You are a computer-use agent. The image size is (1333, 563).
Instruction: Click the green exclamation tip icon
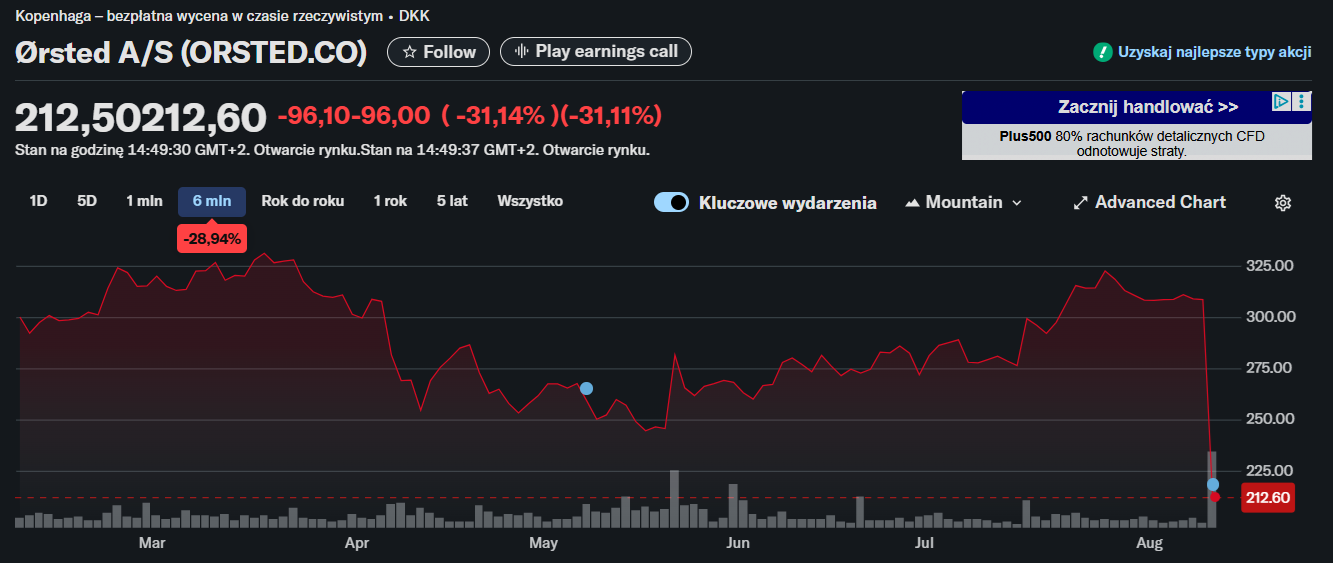[1102, 52]
